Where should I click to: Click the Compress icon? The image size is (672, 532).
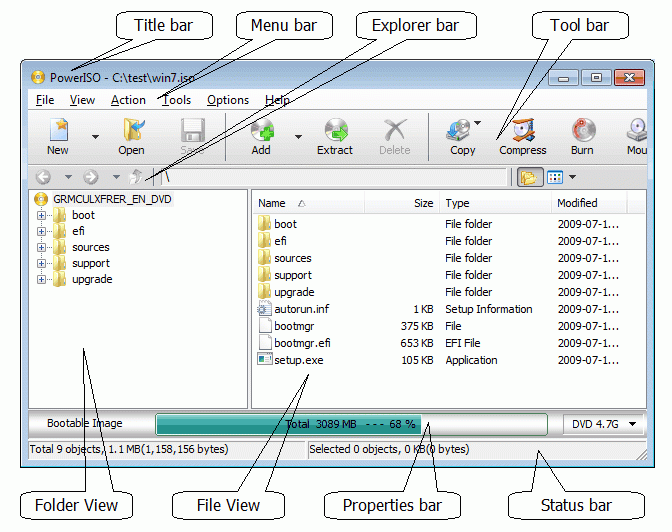coord(523,130)
